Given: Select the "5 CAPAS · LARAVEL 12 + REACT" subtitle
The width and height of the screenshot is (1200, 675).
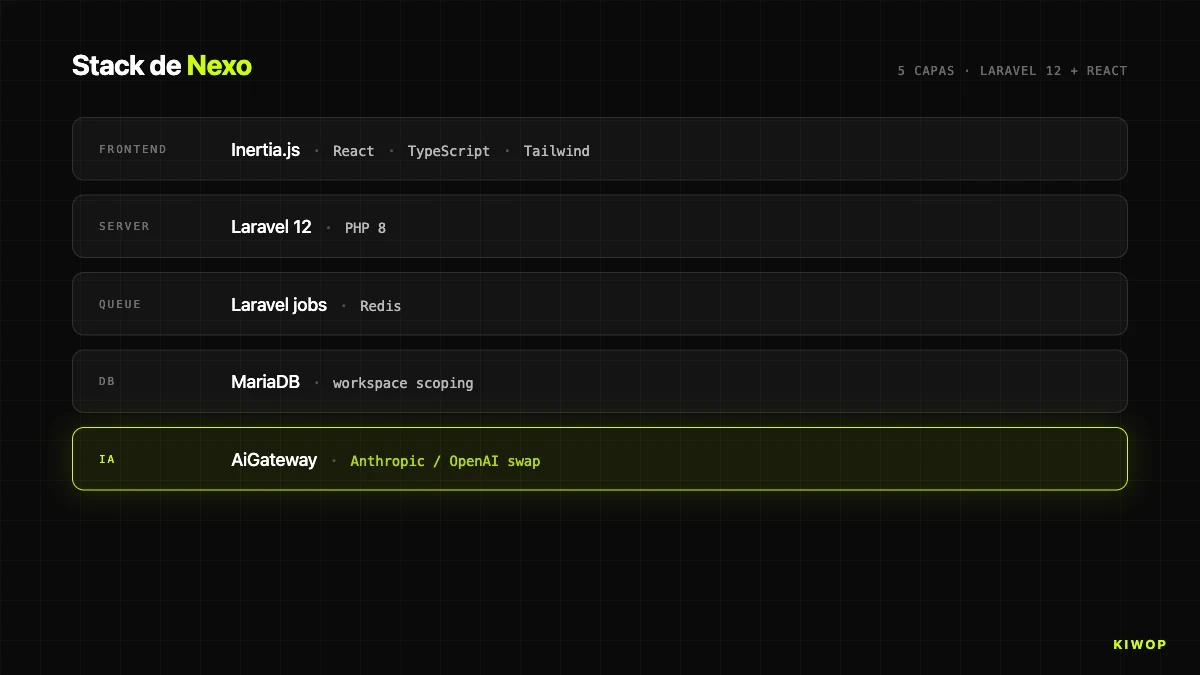Looking at the screenshot, I should point(1012,71).
